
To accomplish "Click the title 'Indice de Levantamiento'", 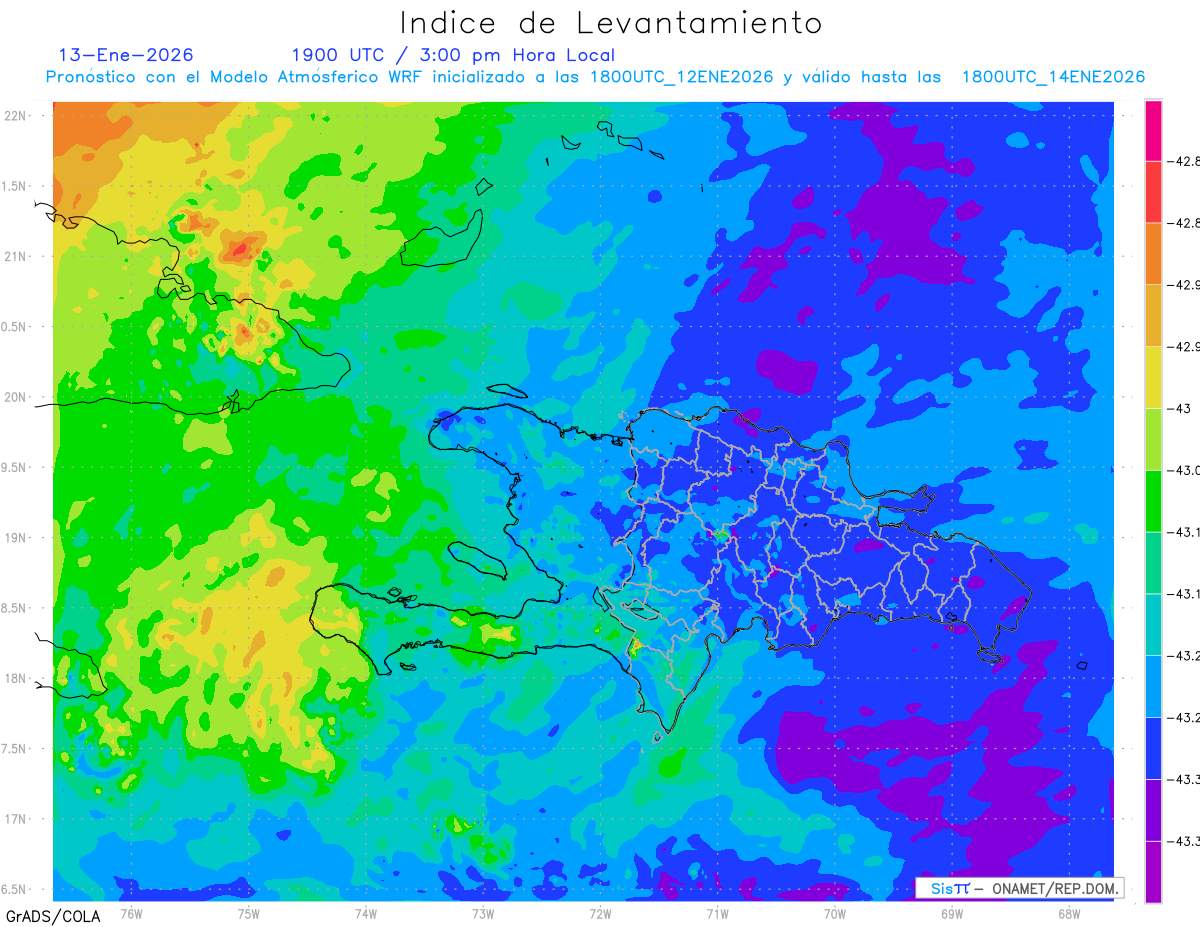I will click(611, 22).
